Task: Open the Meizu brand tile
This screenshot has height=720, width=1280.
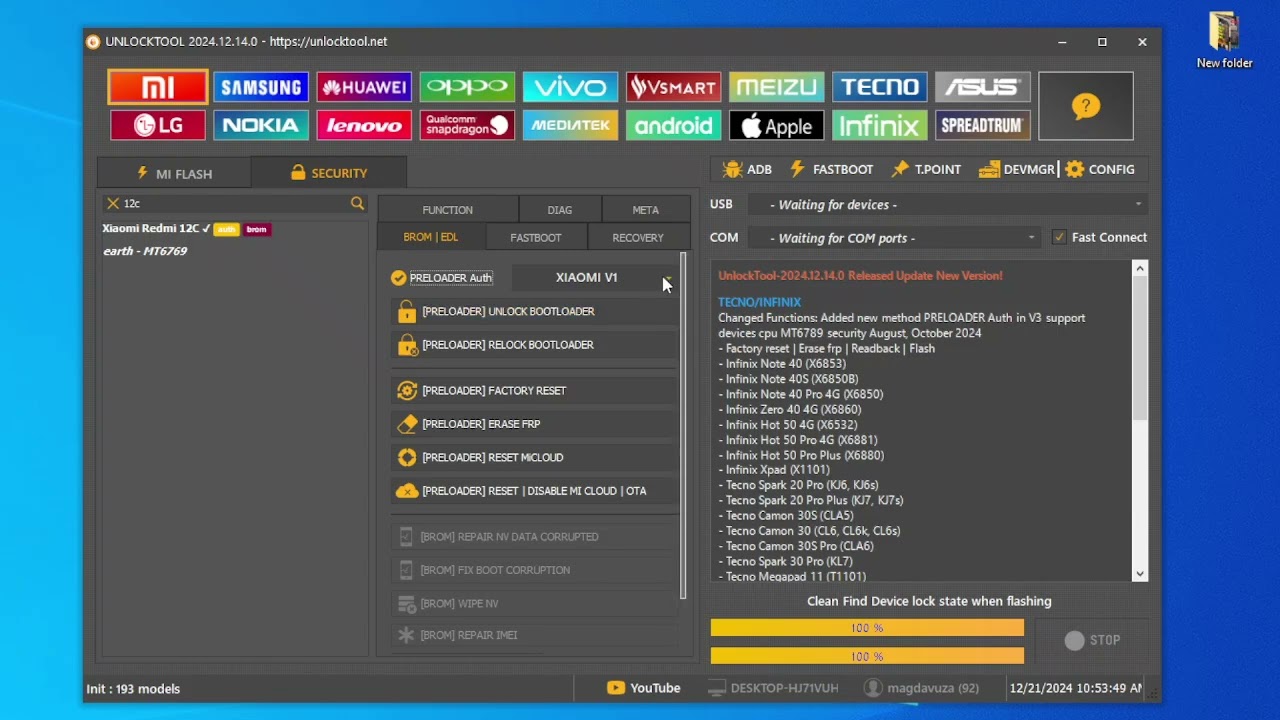Action: click(x=776, y=87)
